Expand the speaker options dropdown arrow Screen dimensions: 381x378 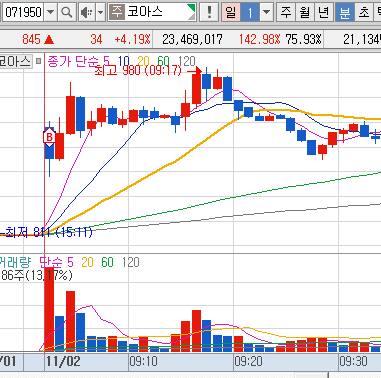(x=100, y=12)
